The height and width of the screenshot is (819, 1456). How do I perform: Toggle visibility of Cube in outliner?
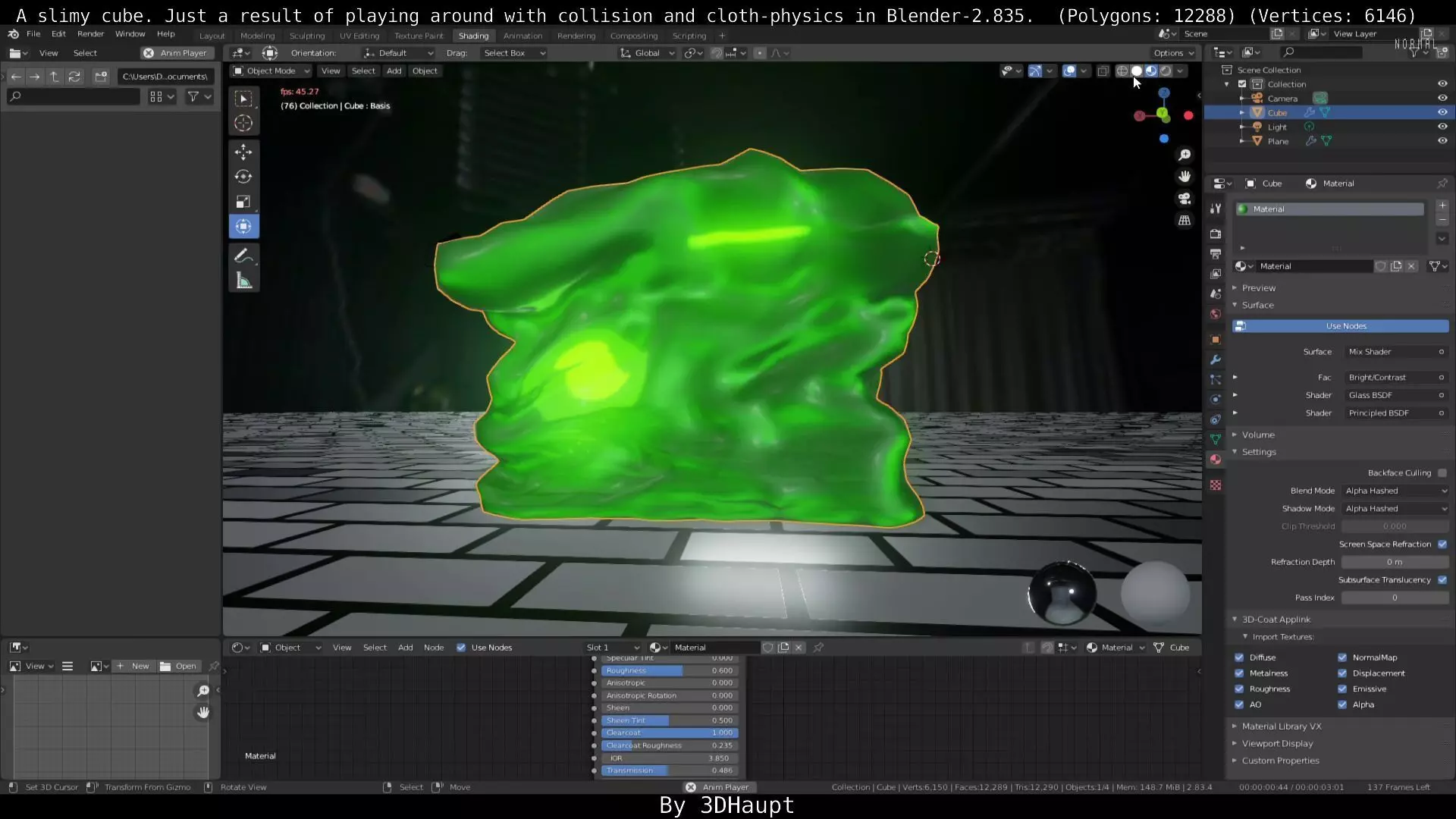point(1442,112)
